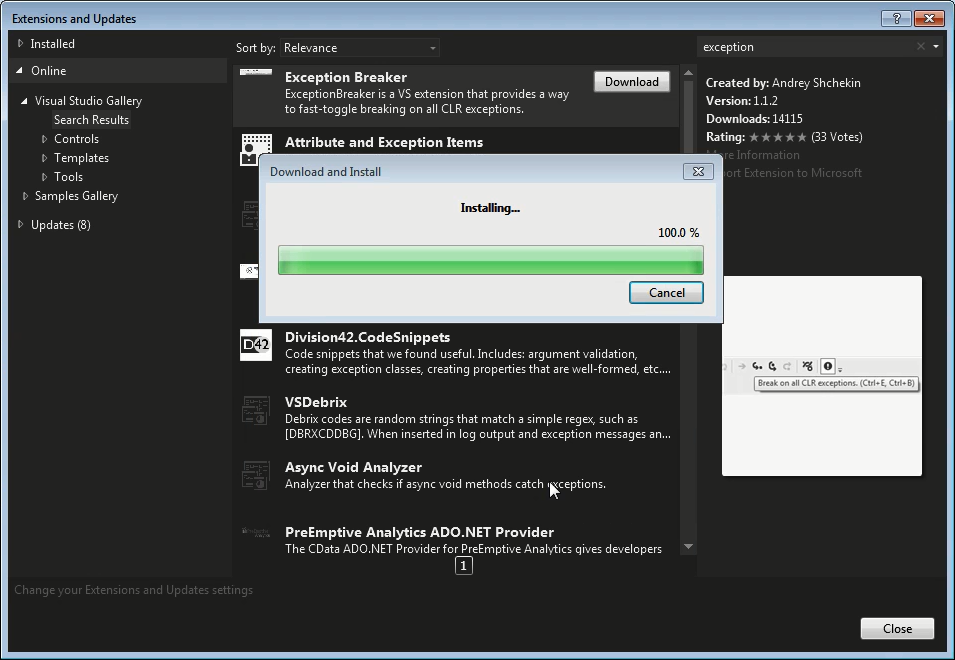
Task: Select the Exception Breaker result title
Action: pos(345,77)
